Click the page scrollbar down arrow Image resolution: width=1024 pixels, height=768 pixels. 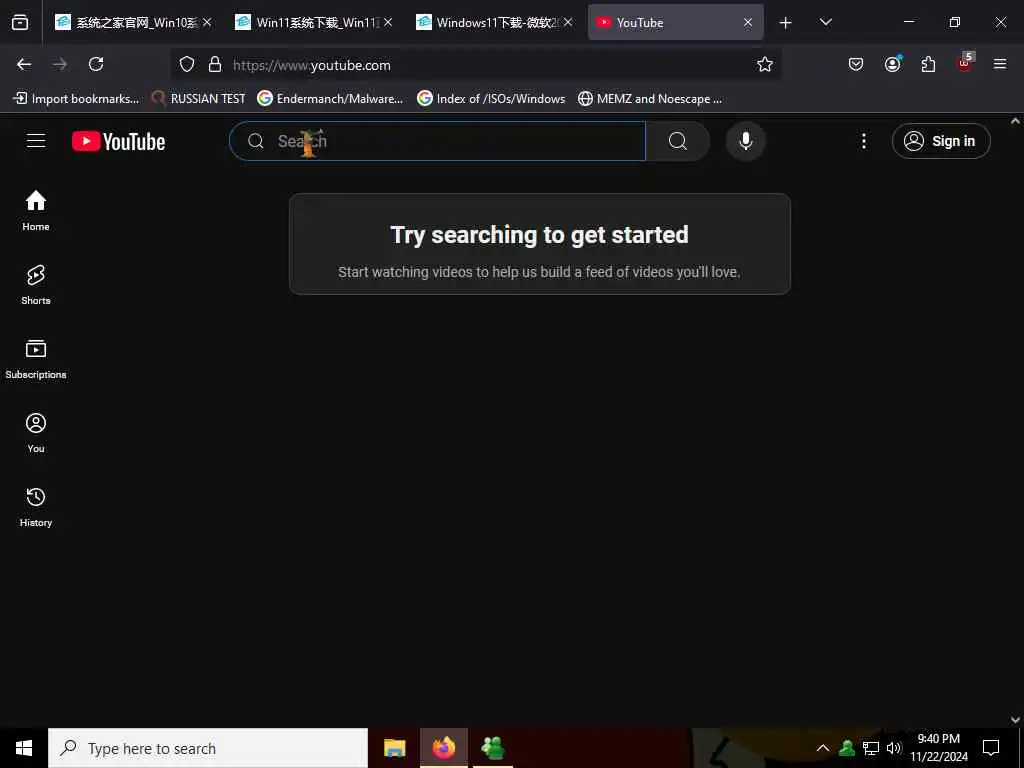[1015, 720]
